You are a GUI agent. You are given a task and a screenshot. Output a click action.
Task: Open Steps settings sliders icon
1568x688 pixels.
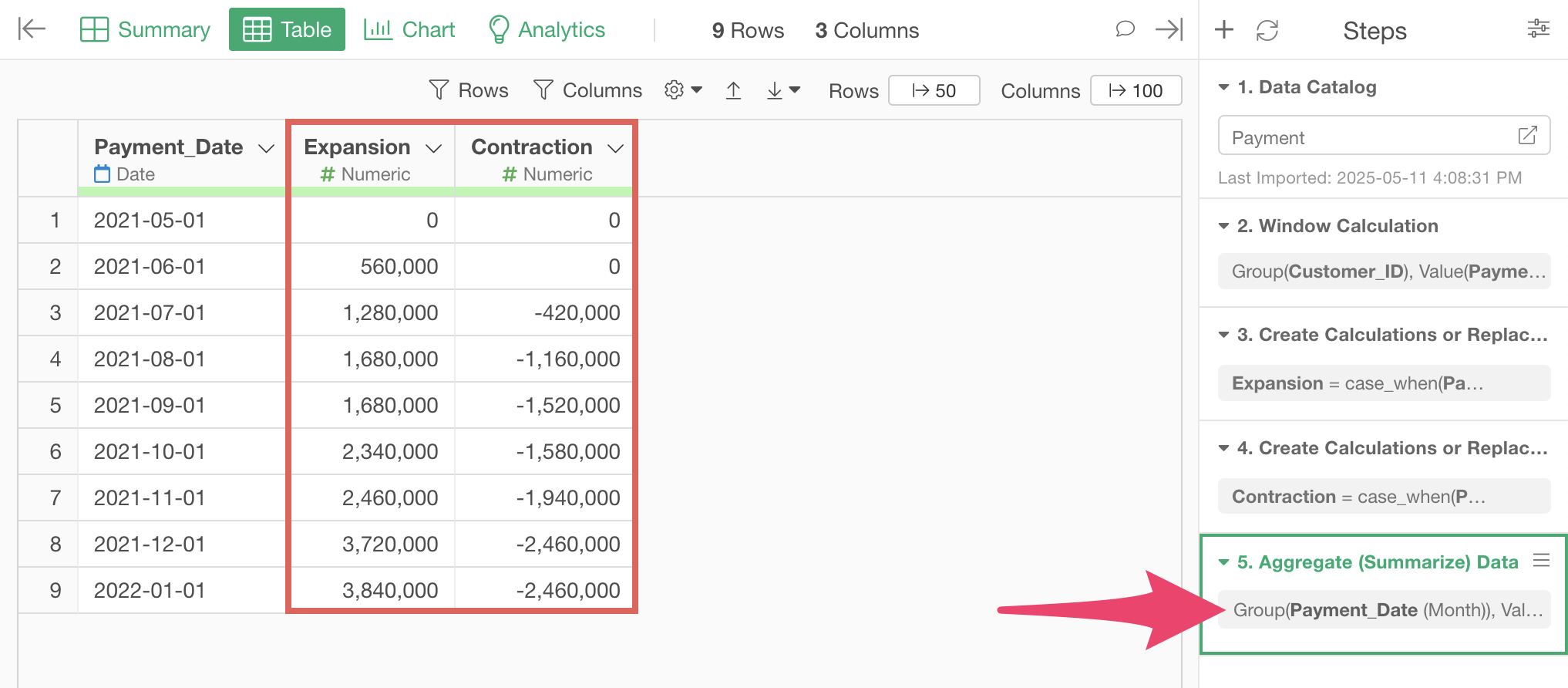(1538, 29)
